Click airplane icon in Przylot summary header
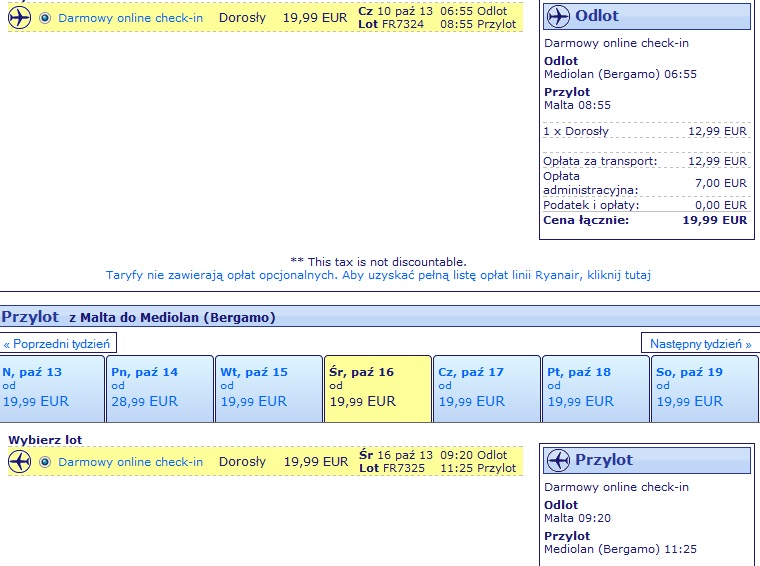The width and height of the screenshot is (760, 566). pos(558,460)
